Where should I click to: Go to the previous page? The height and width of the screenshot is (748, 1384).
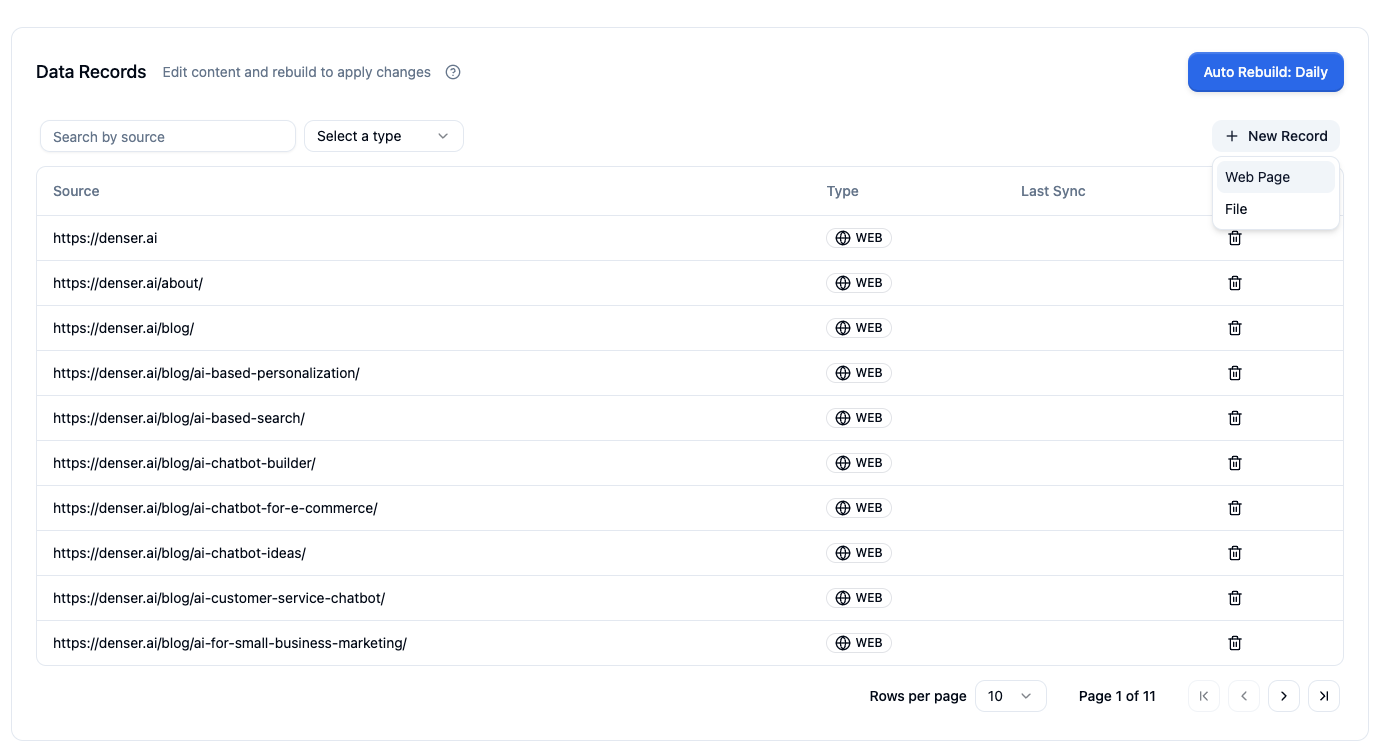point(1244,696)
